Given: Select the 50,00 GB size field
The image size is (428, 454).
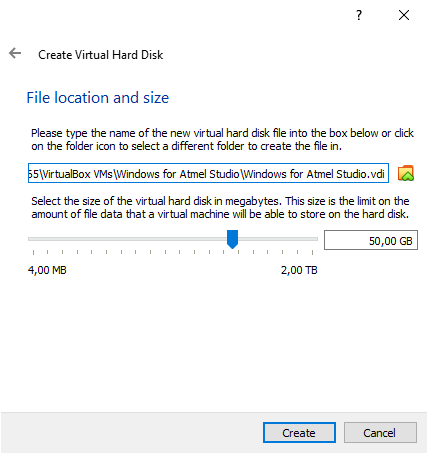Looking at the screenshot, I should point(371,240).
